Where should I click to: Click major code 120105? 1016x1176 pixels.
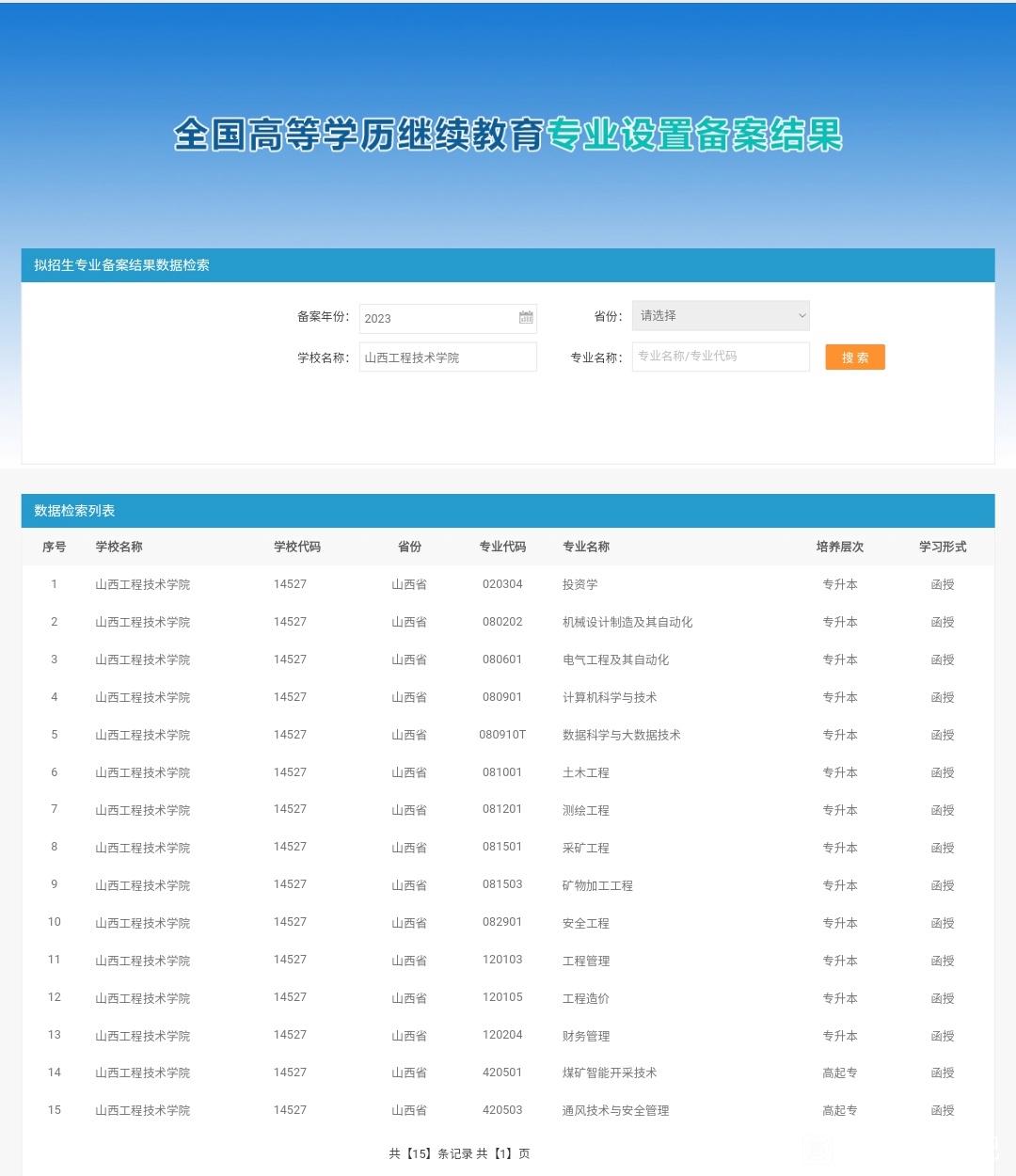[x=502, y=997]
